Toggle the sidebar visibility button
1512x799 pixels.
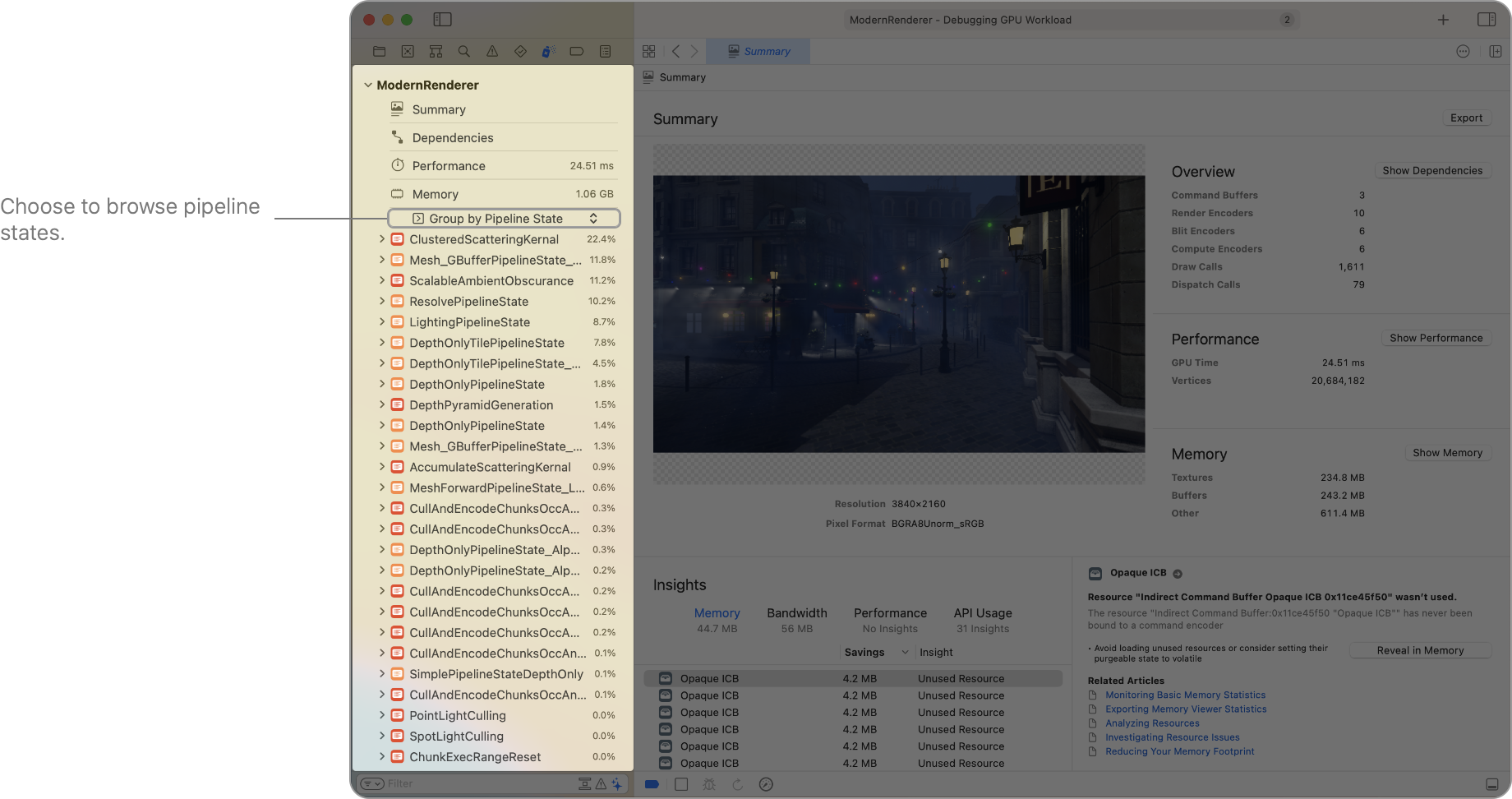442,19
